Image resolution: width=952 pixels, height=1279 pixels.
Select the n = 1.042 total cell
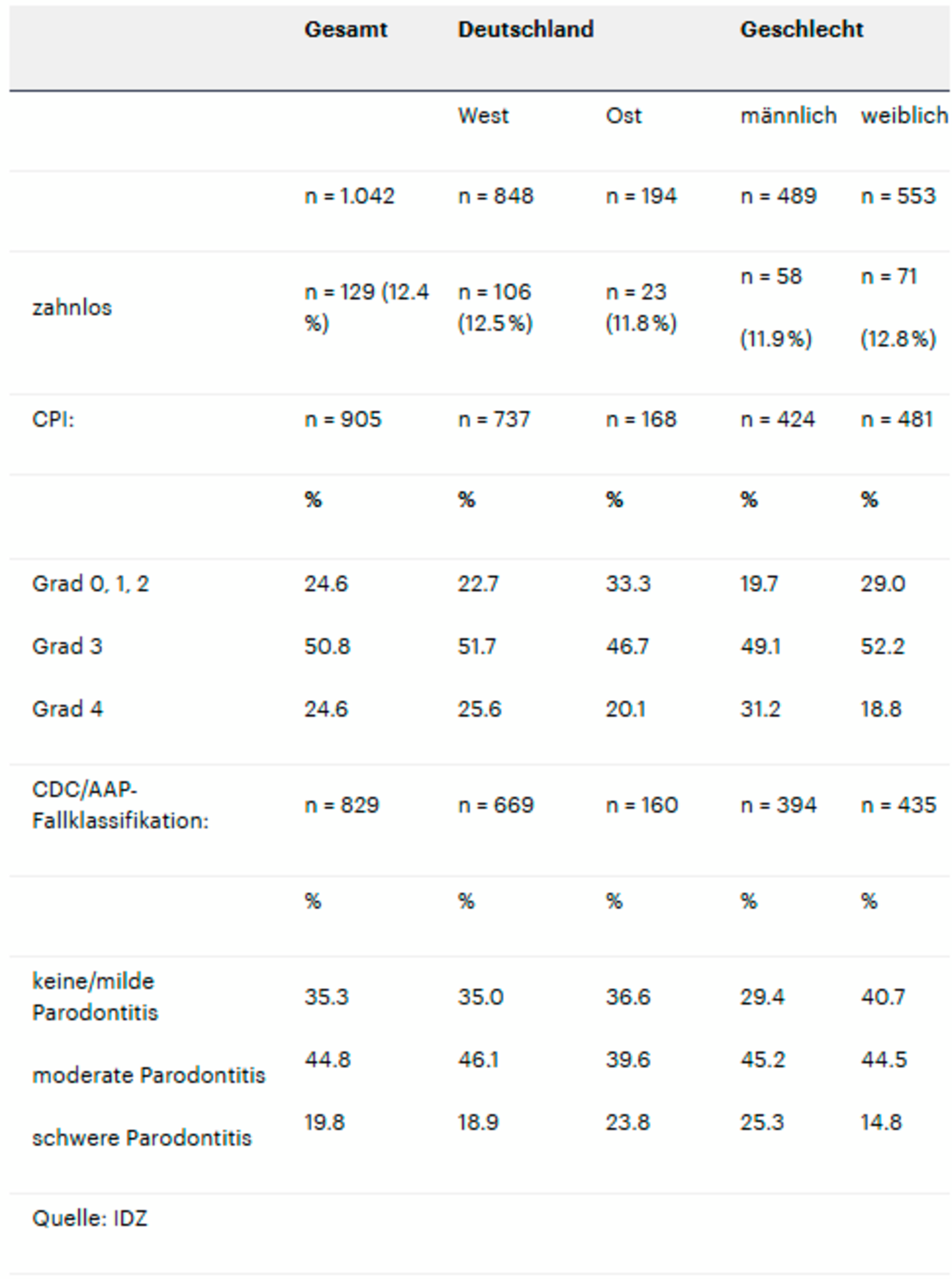pos(349,196)
